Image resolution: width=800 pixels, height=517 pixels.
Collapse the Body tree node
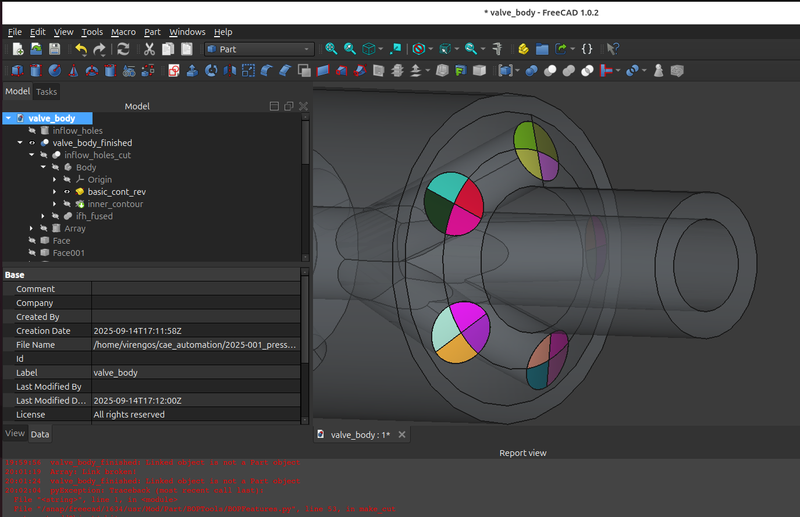pyautogui.click(x=43, y=167)
